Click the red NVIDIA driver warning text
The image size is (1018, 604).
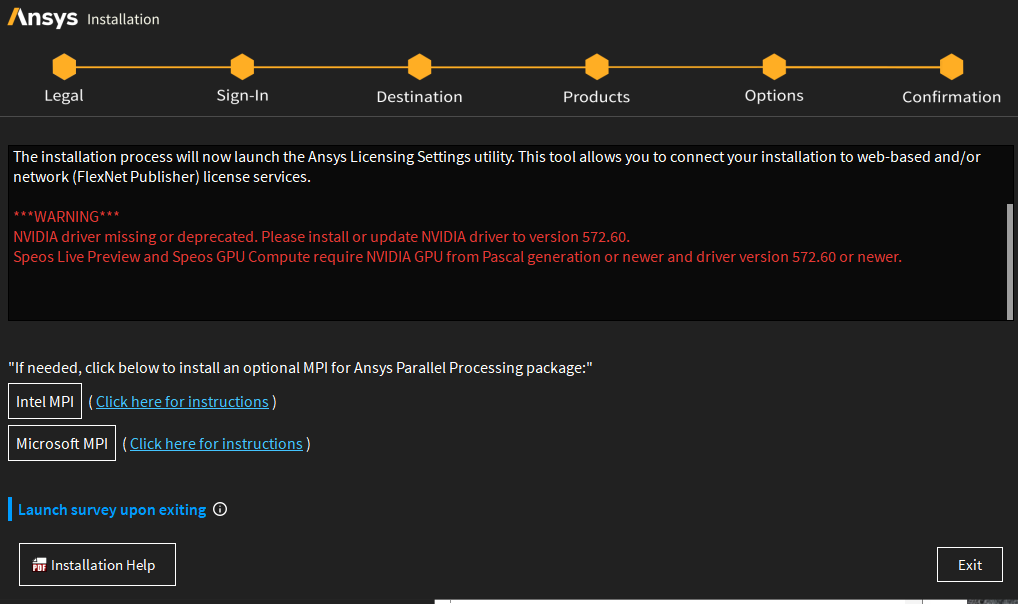(x=320, y=237)
